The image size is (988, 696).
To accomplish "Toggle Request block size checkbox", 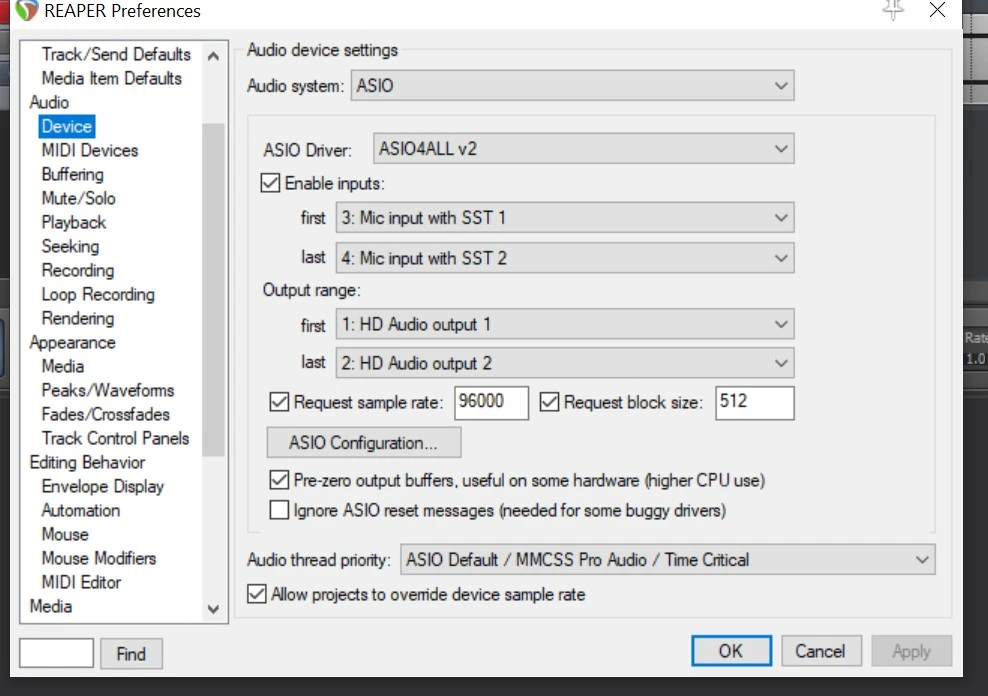I will (549, 403).
